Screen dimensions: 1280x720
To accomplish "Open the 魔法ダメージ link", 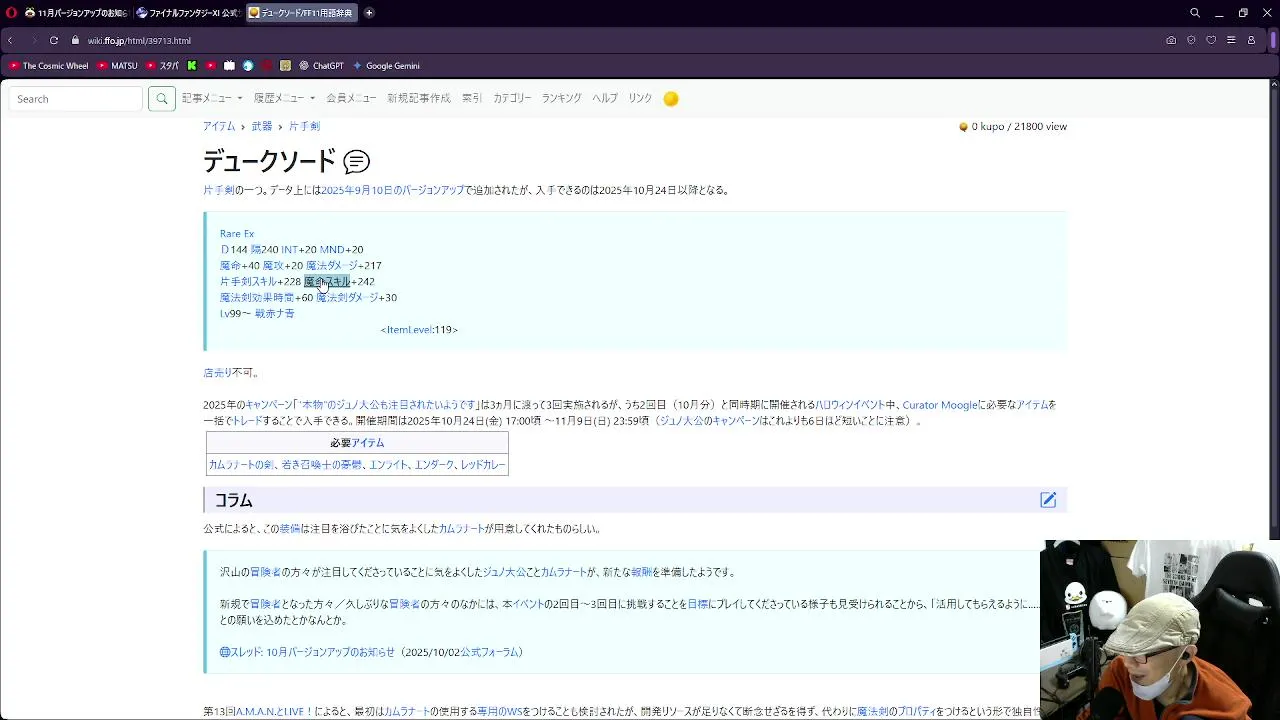I will pos(331,266).
